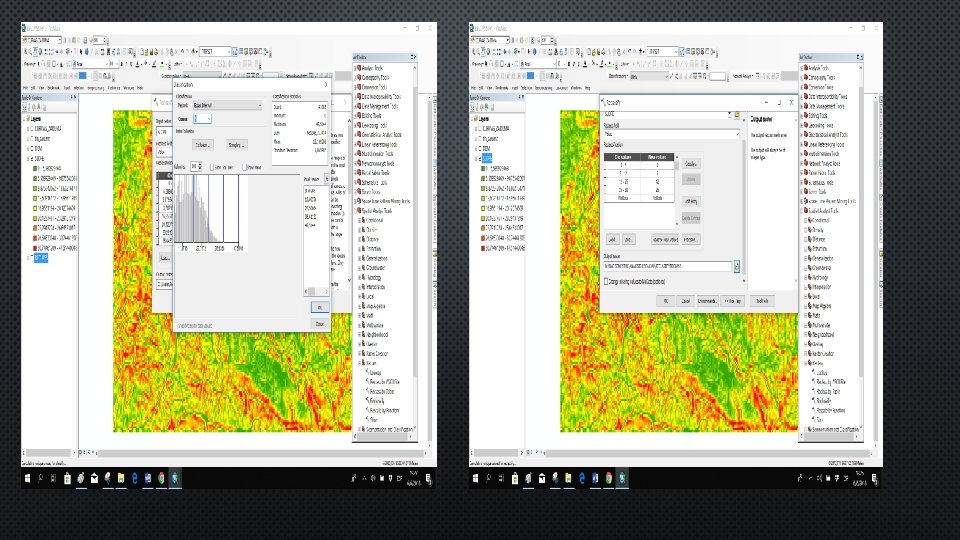
Task: Click the output raster browse folder icon in Reclassify
Action: click(737, 267)
